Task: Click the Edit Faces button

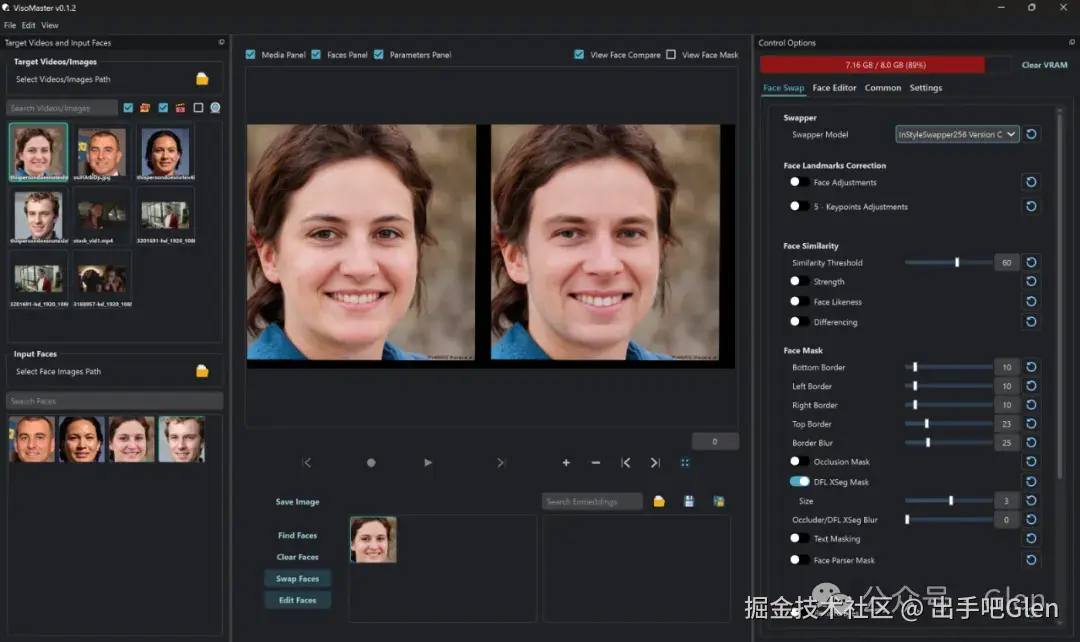Action: click(298, 600)
